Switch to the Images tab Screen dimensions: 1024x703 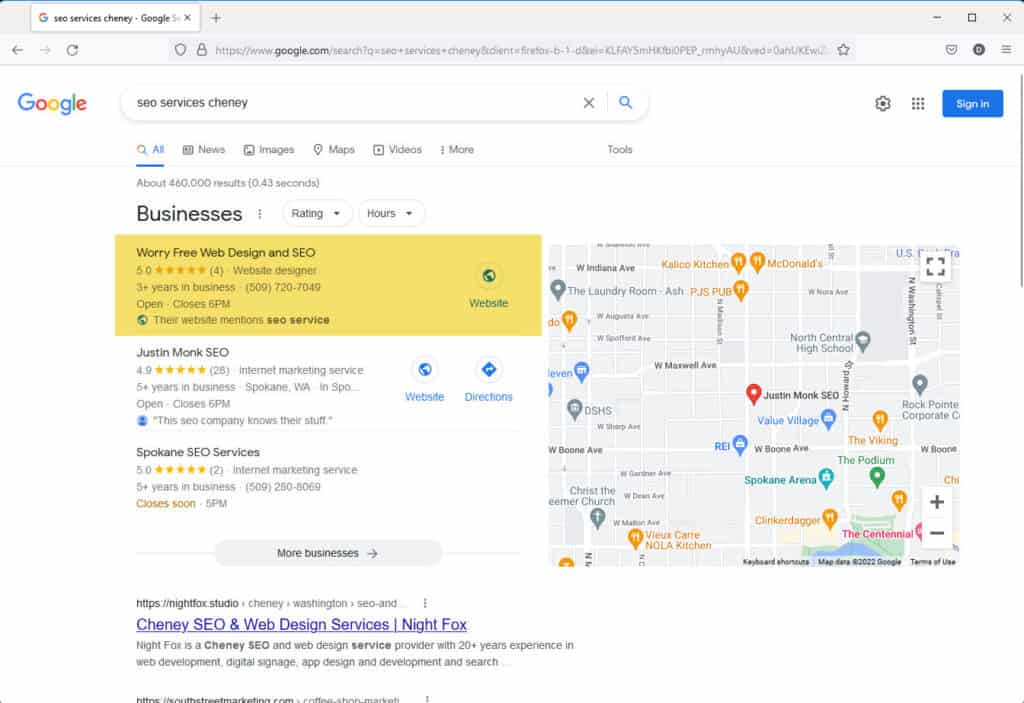coord(269,150)
